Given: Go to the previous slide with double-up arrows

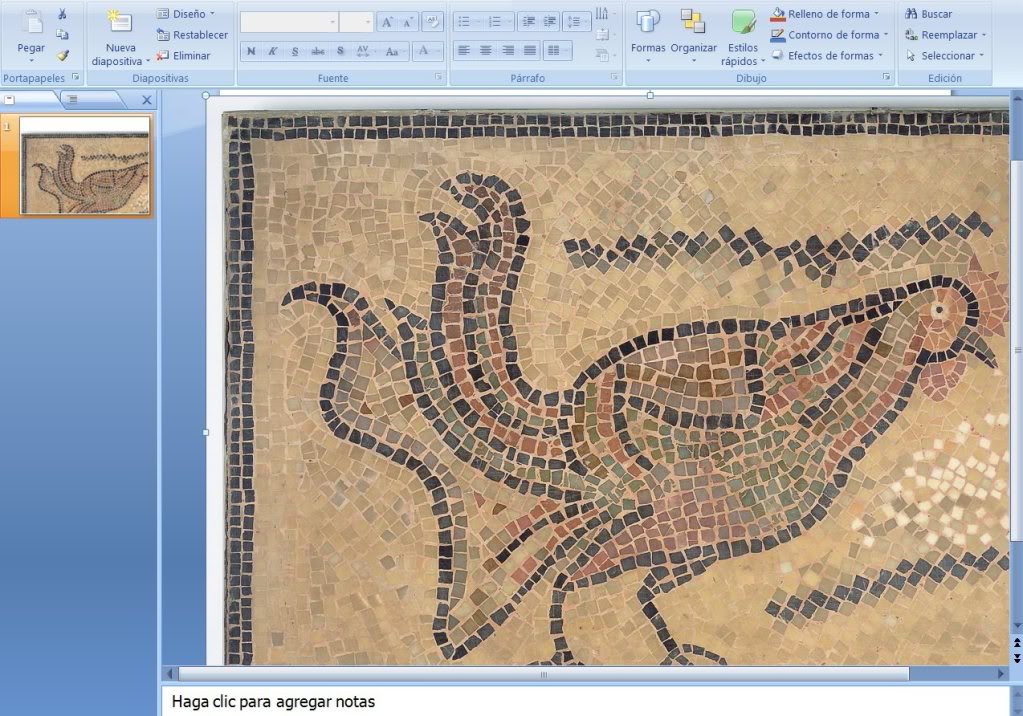Looking at the screenshot, I should point(1016,644).
